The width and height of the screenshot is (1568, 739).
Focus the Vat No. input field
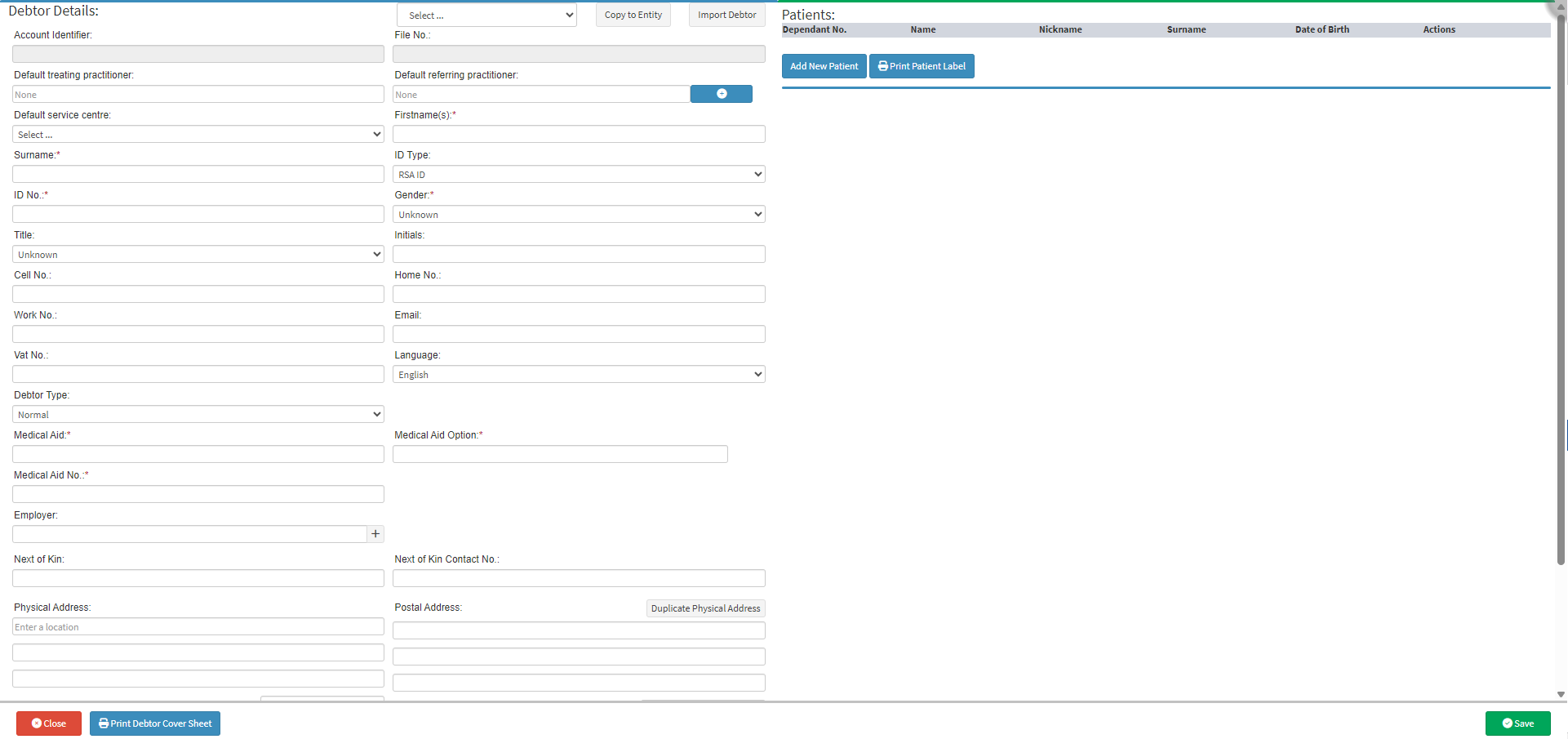point(198,374)
